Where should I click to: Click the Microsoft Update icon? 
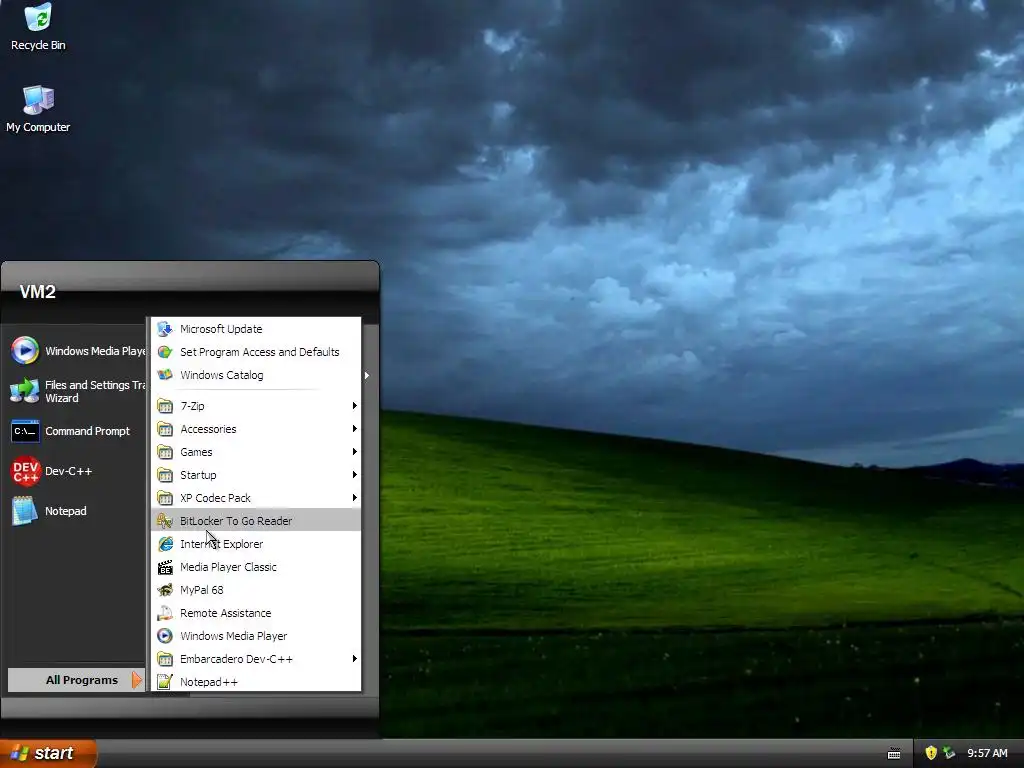point(165,328)
